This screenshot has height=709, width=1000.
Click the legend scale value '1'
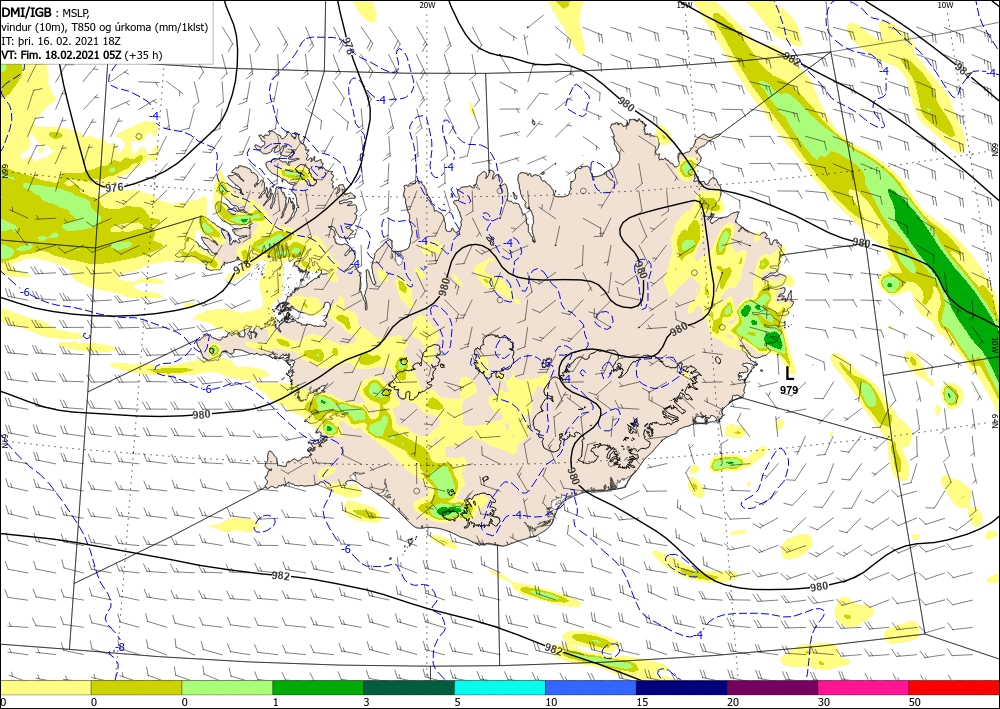276,702
